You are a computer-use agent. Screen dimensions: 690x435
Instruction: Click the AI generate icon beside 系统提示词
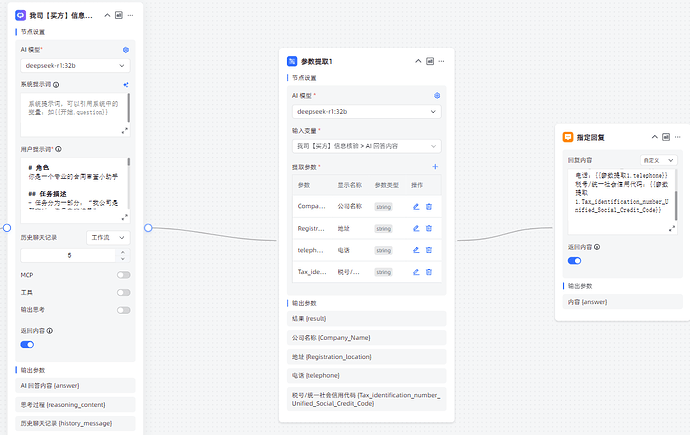[x=126, y=85]
